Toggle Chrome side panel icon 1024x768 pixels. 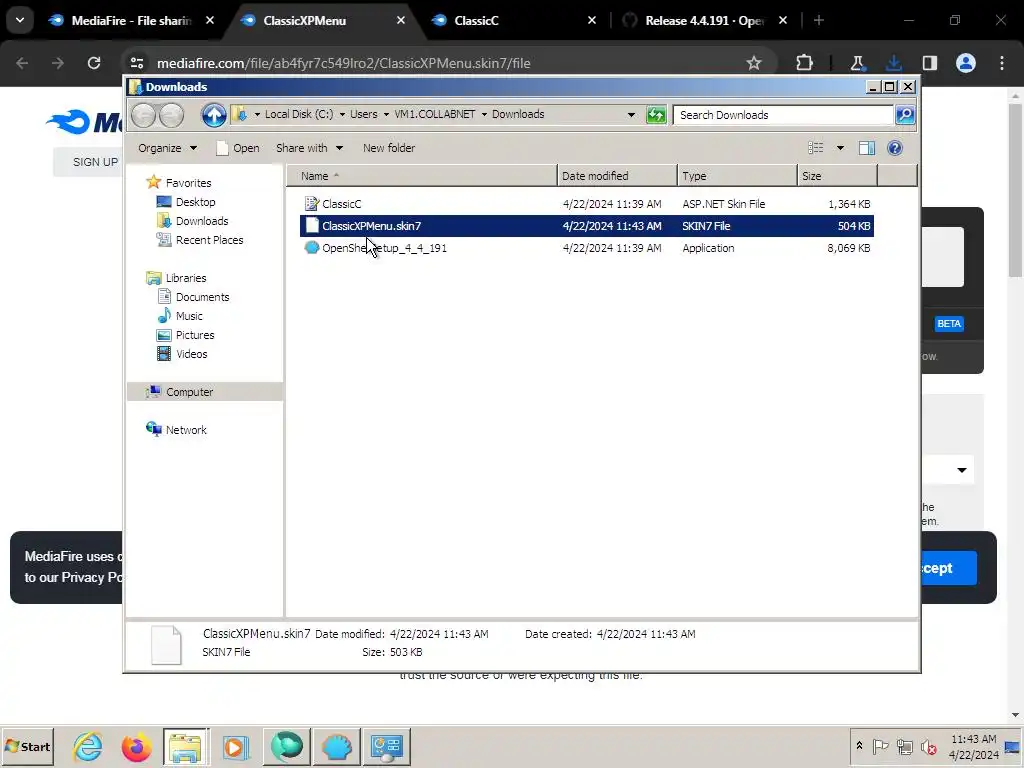pyautogui.click(x=930, y=63)
